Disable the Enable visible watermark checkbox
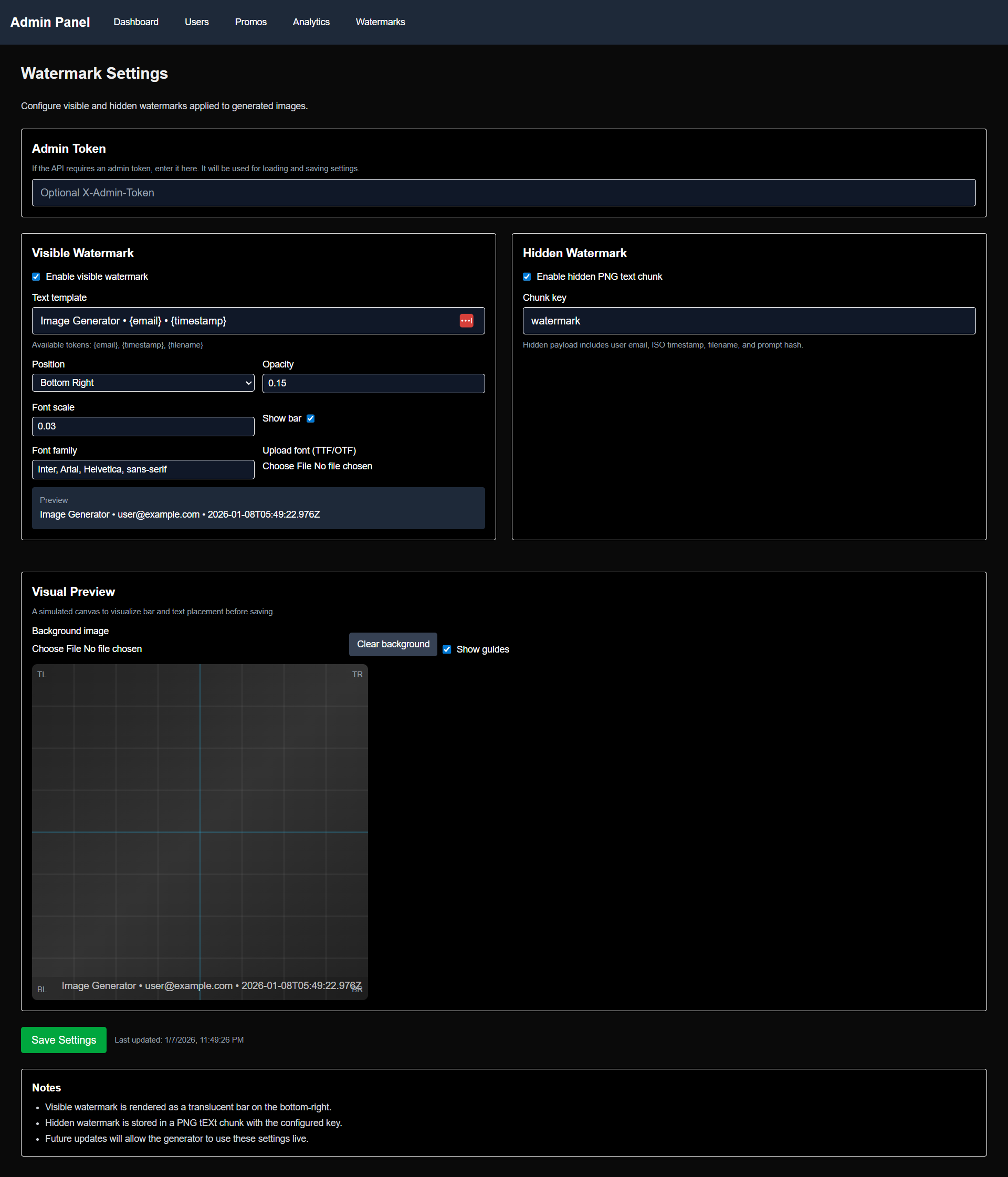 [36, 277]
